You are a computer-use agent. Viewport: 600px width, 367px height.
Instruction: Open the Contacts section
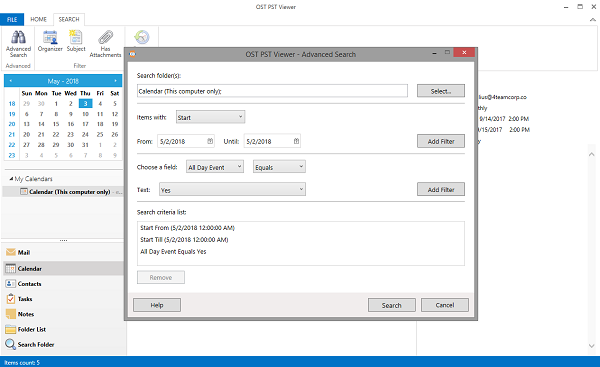[x=63, y=284]
